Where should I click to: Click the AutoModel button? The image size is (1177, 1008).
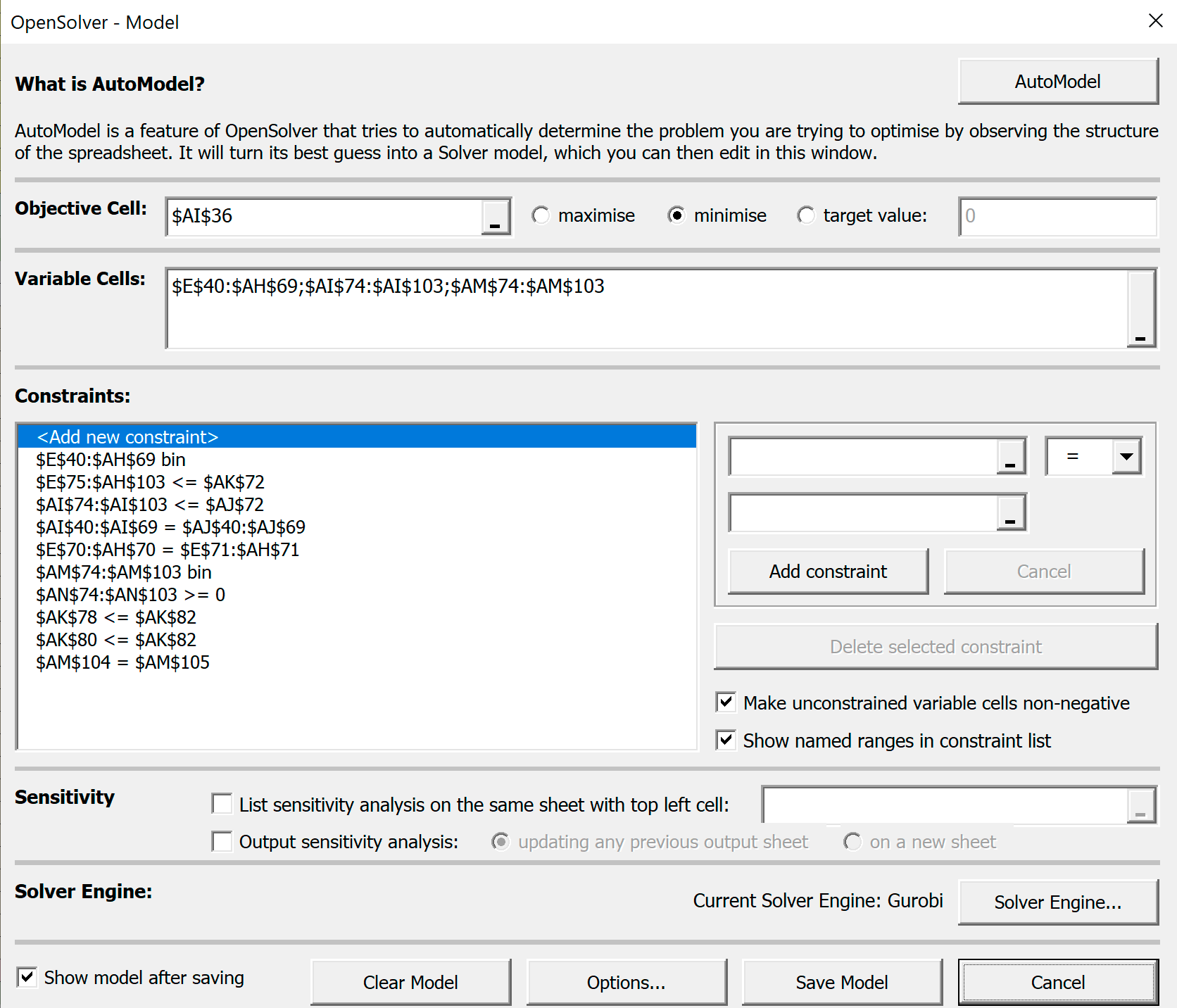1058,82
